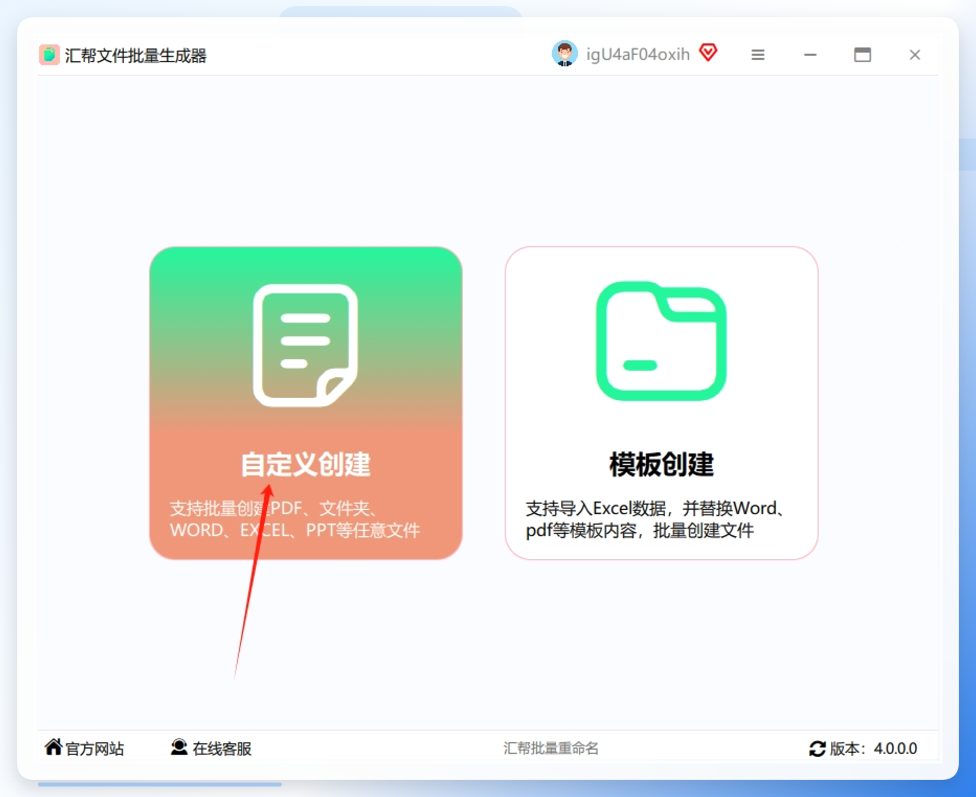Open the 官方网站 link
The image size is (976, 797).
click(95, 748)
